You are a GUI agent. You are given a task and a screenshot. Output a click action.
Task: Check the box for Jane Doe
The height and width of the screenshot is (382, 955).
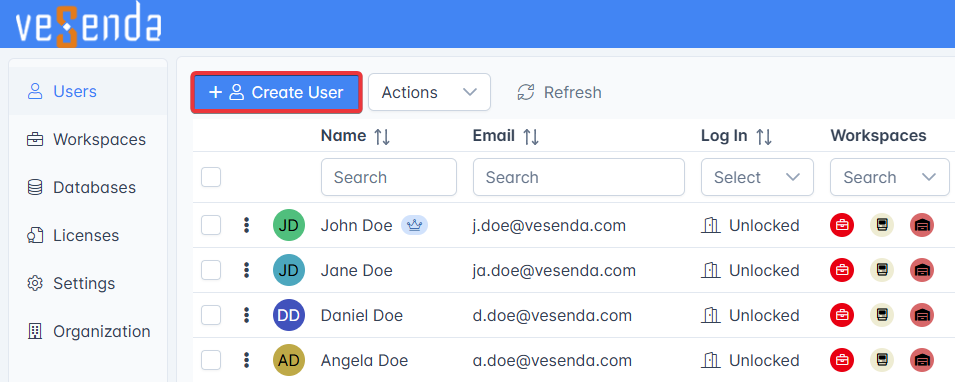(211, 270)
